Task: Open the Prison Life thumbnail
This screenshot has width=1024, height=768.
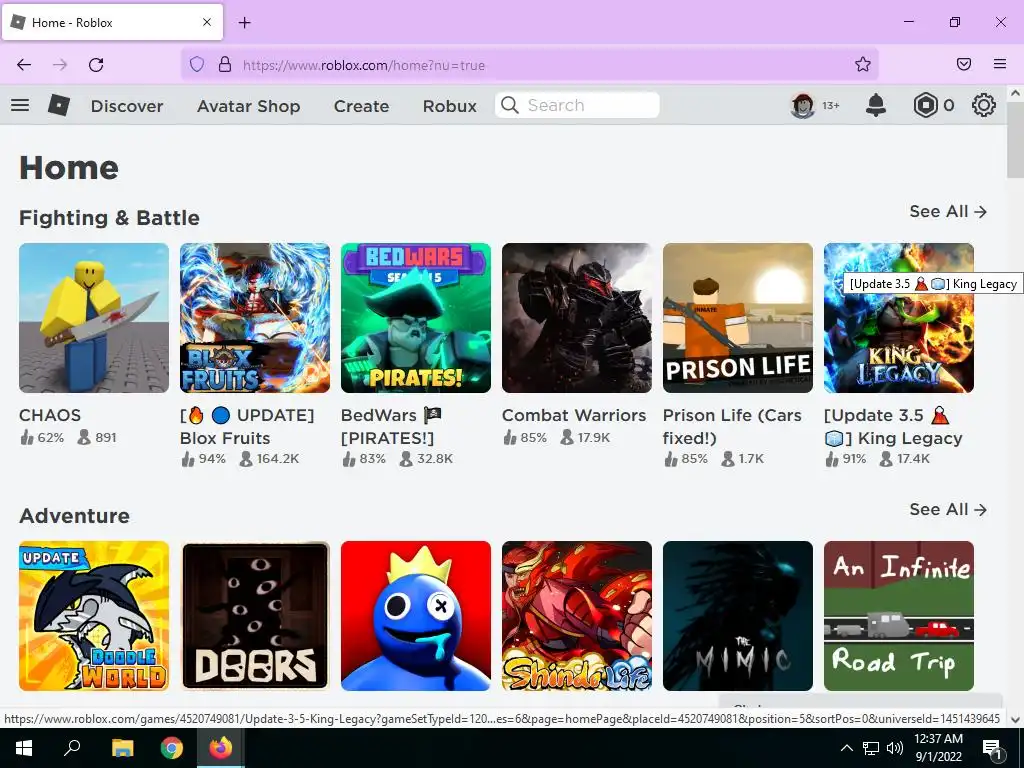Action: point(738,318)
